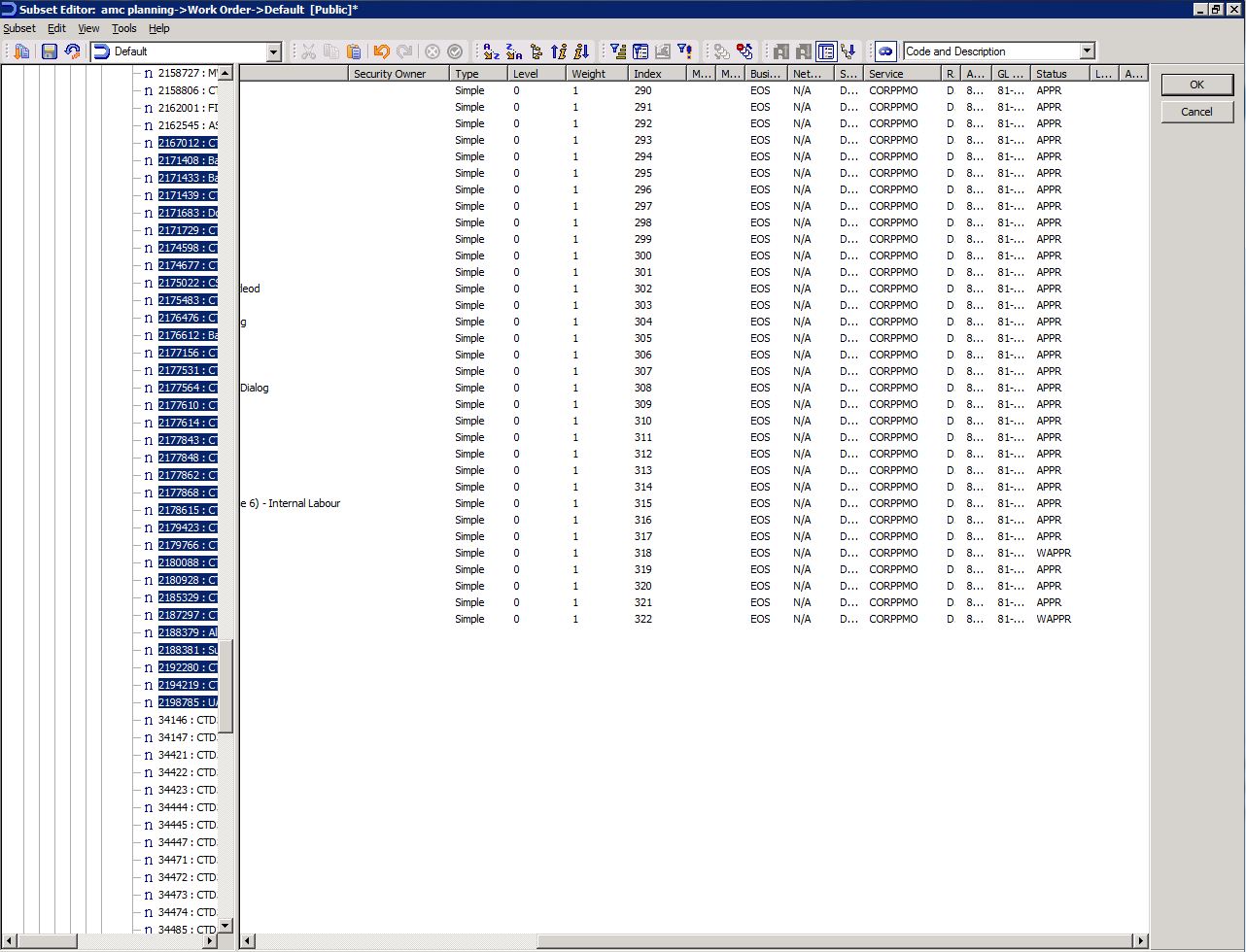Click the Type column header

(479, 74)
